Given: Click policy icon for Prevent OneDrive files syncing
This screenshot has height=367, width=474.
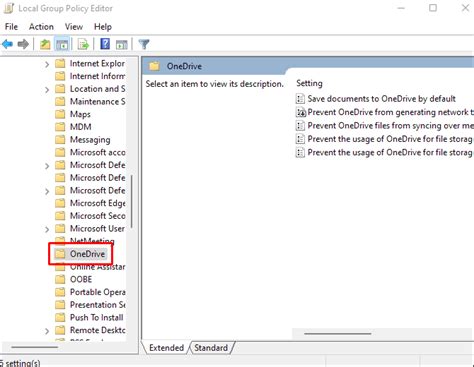Looking at the screenshot, I should (300, 125).
